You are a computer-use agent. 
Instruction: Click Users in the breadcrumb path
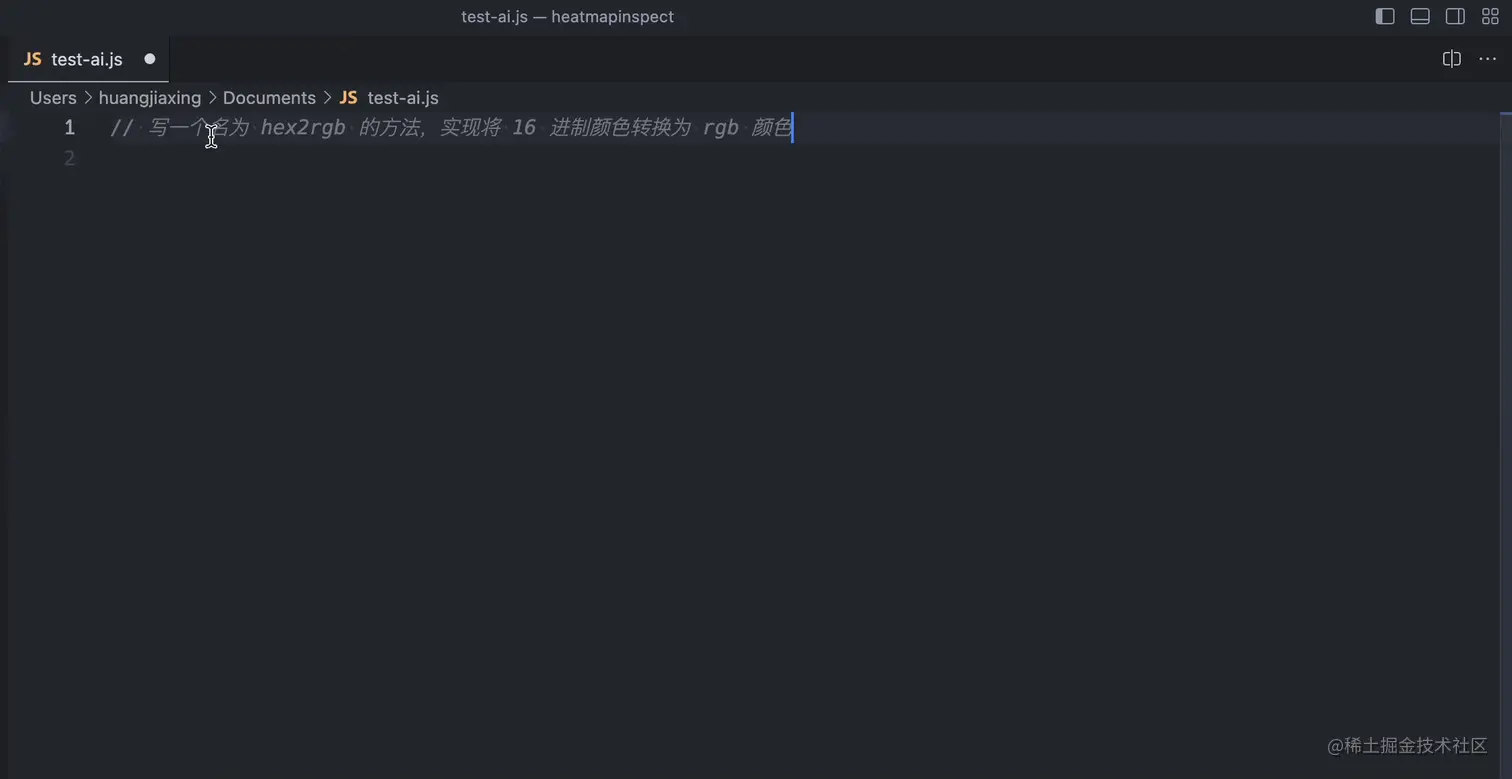pyautogui.click(x=52, y=97)
